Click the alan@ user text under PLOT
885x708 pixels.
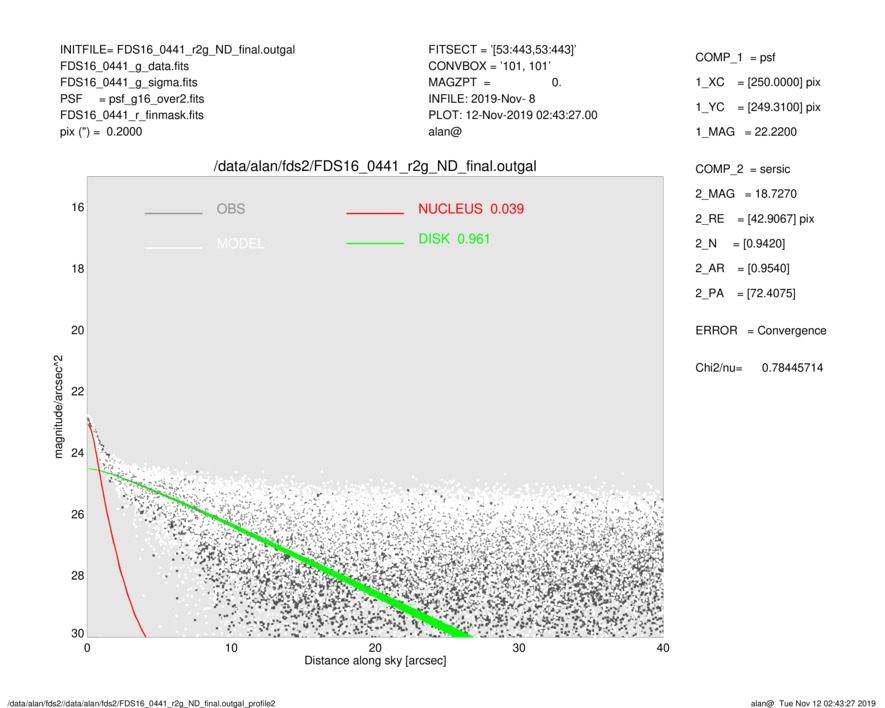445,132
